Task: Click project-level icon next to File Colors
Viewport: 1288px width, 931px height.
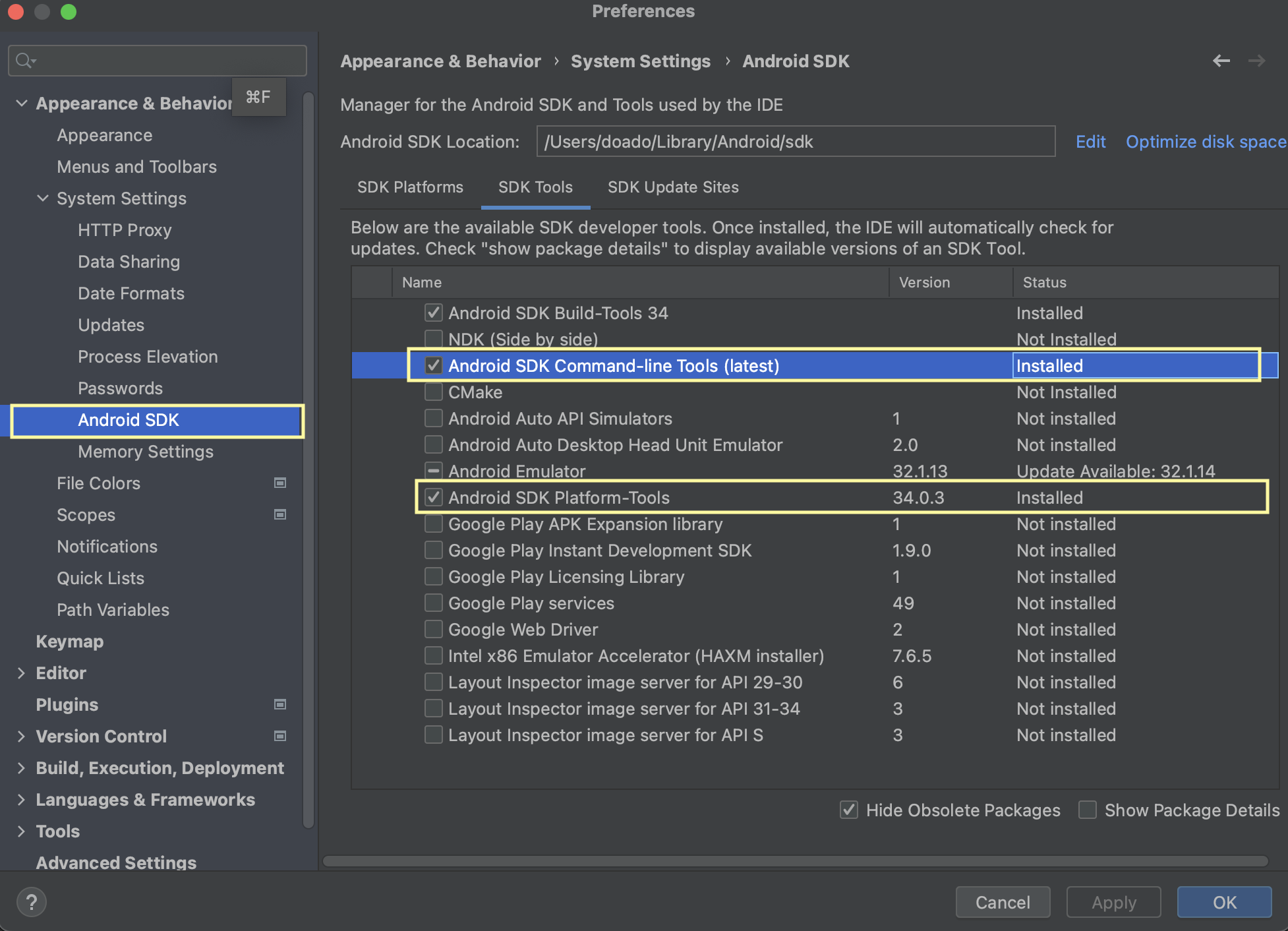Action: click(280, 483)
